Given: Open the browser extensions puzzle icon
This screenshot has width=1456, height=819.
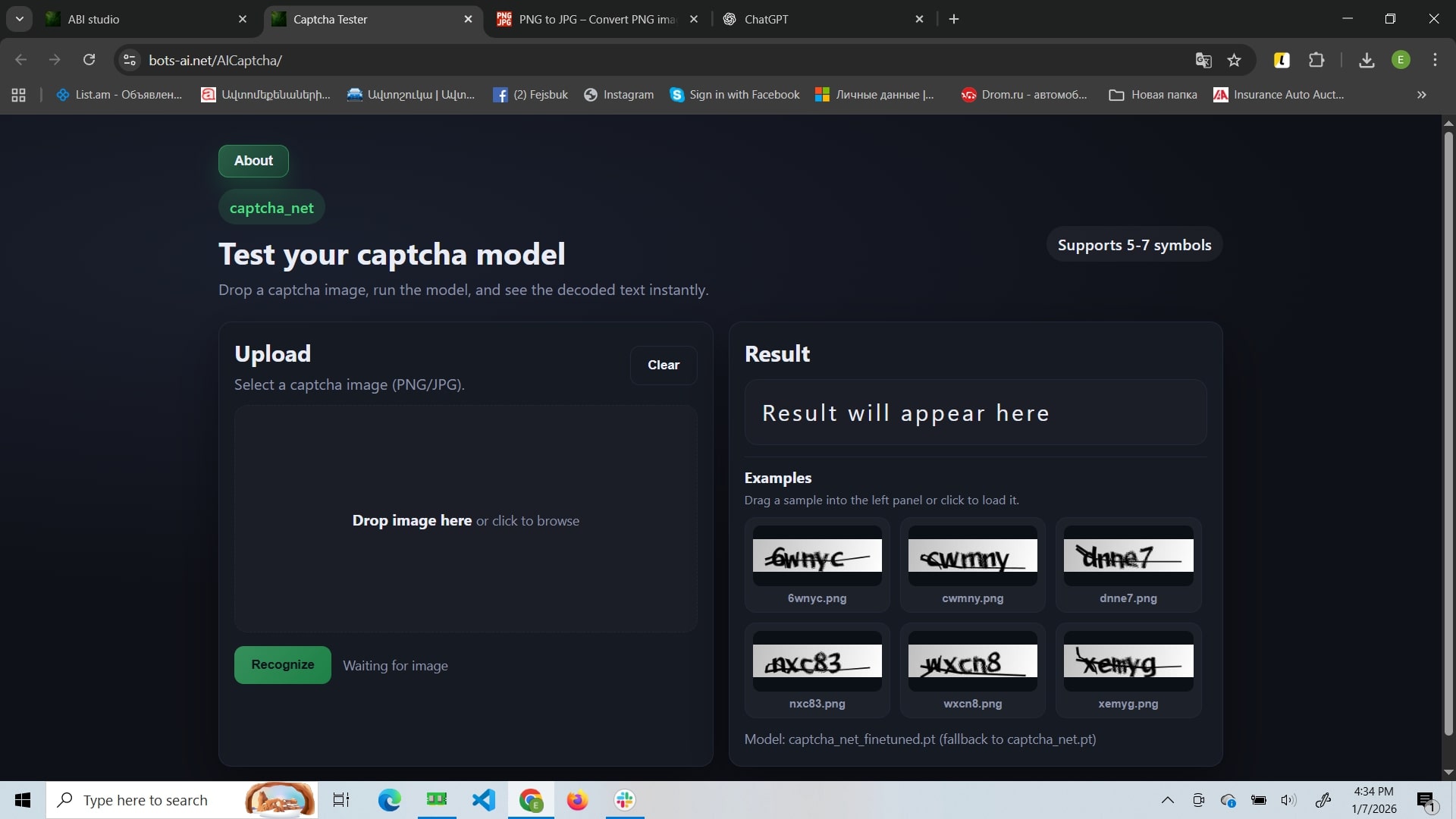Looking at the screenshot, I should tap(1316, 60).
